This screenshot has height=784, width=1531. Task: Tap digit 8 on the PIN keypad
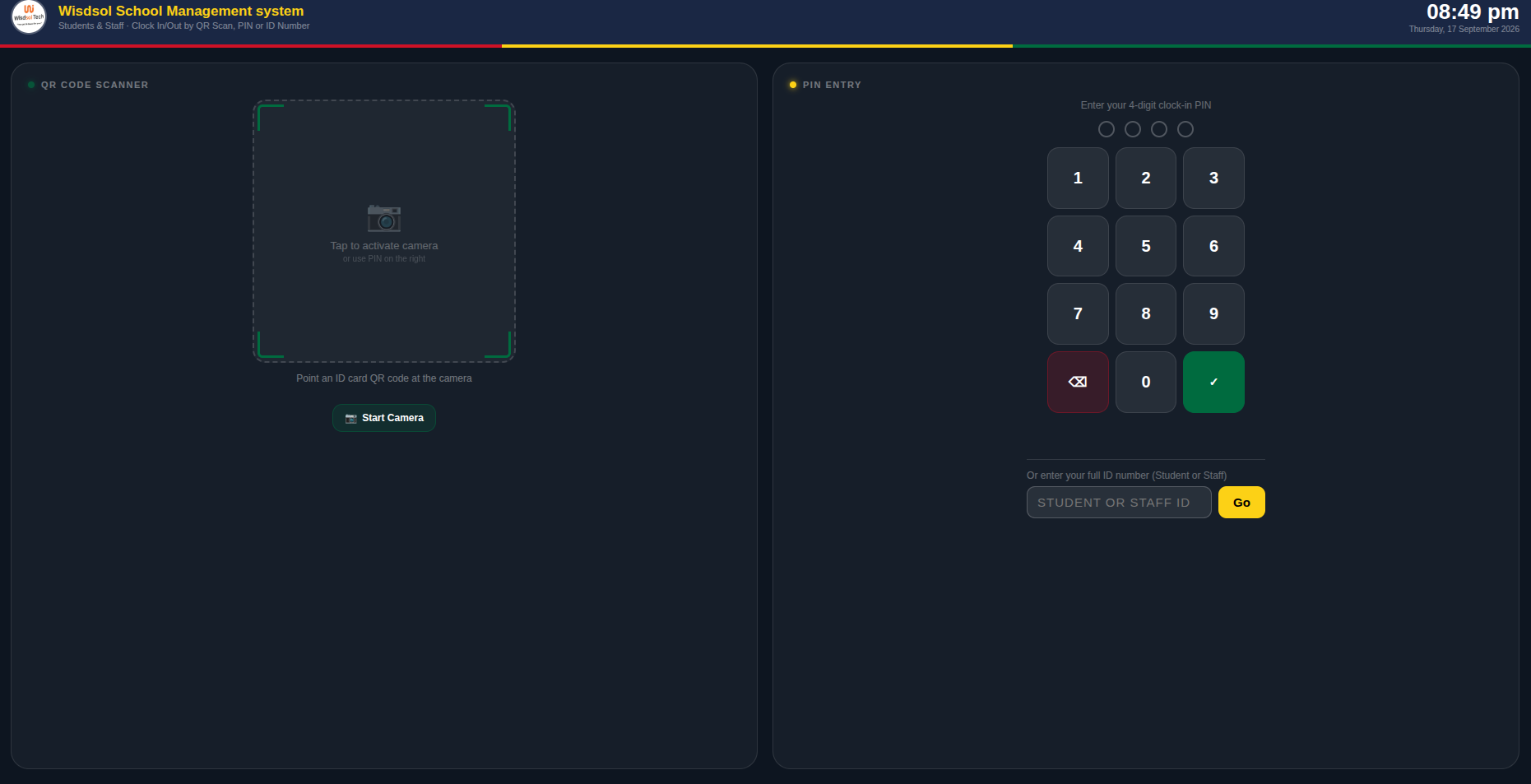1146,313
